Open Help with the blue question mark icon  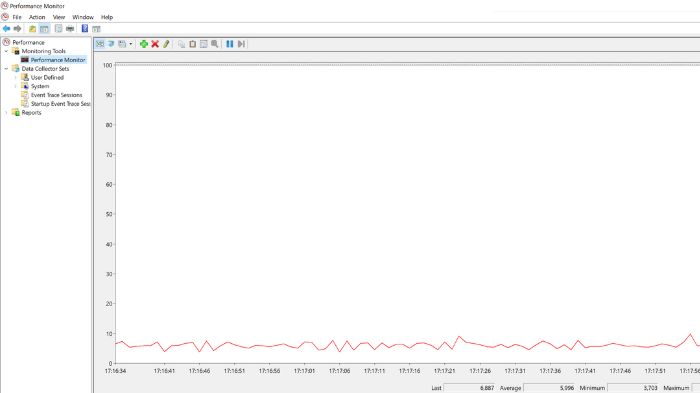coord(84,29)
